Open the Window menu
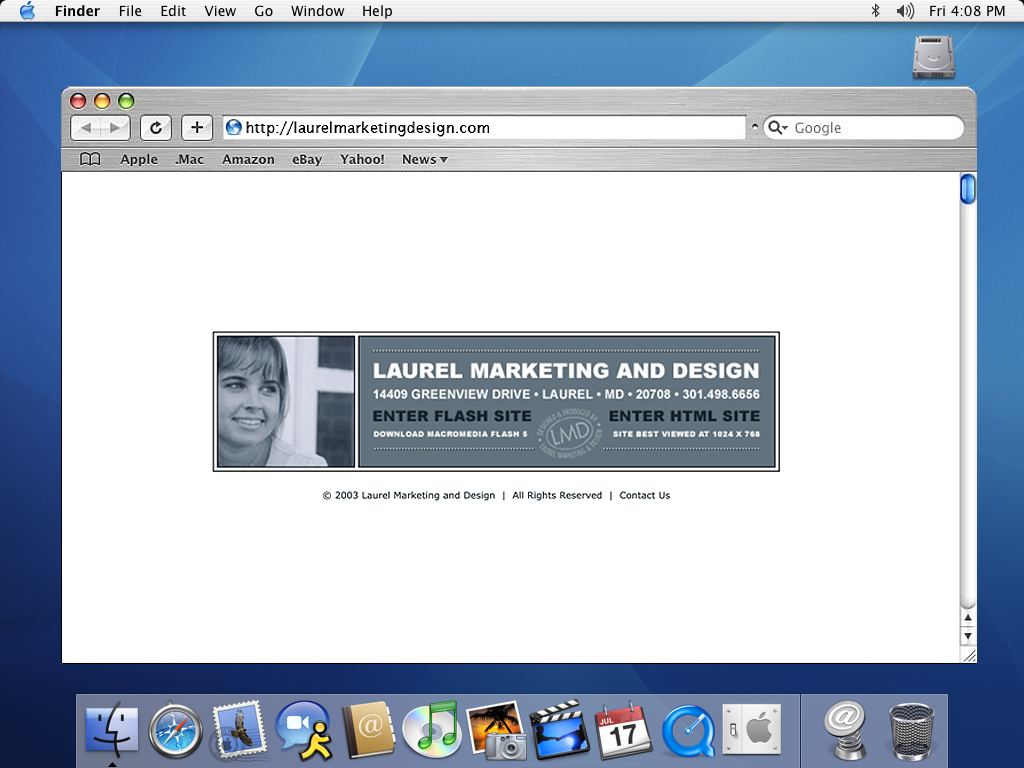 click(x=317, y=11)
